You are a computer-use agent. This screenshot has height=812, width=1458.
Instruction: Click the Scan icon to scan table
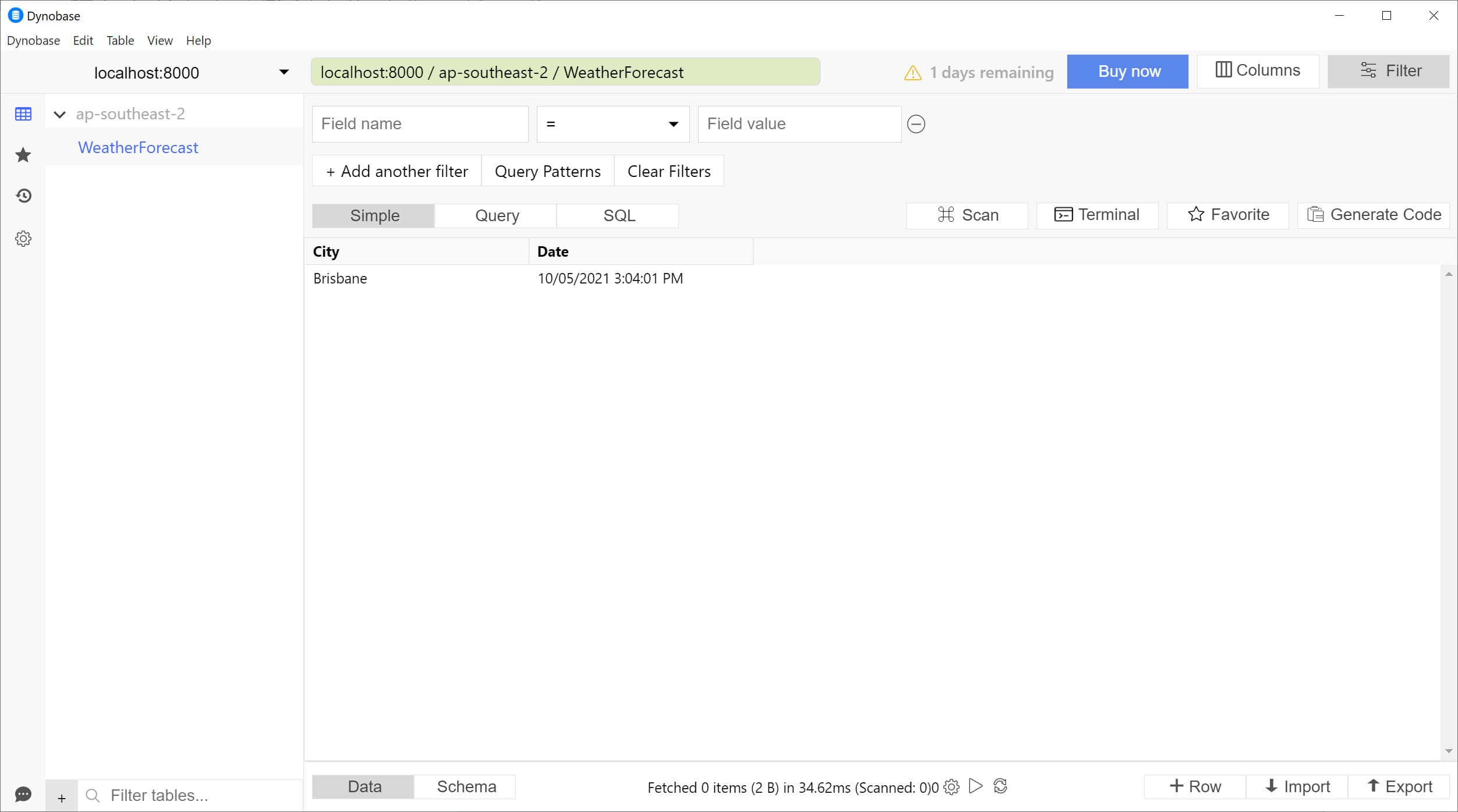coord(968,214)
